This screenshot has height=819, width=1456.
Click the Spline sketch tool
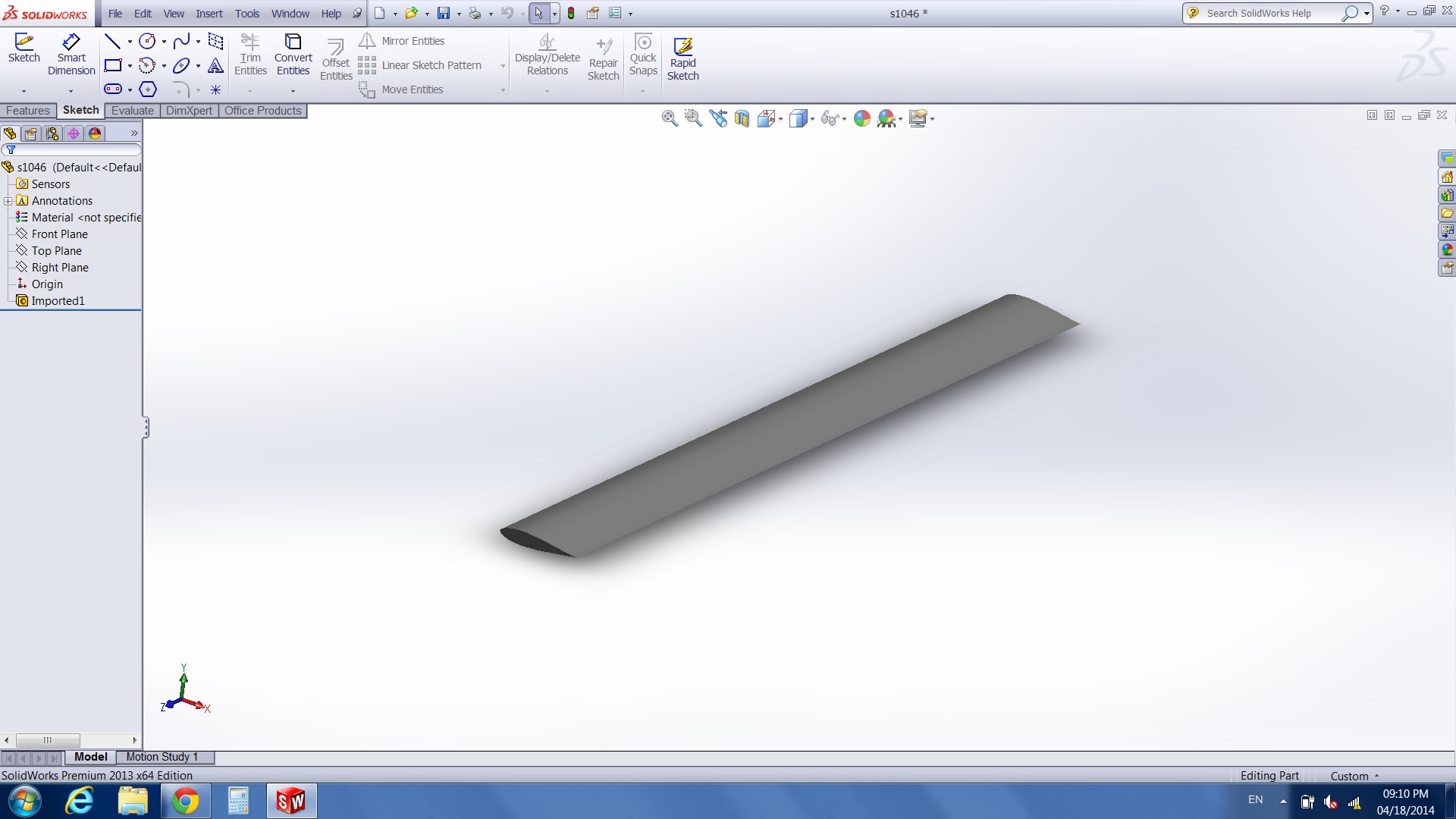pos(181,41)
